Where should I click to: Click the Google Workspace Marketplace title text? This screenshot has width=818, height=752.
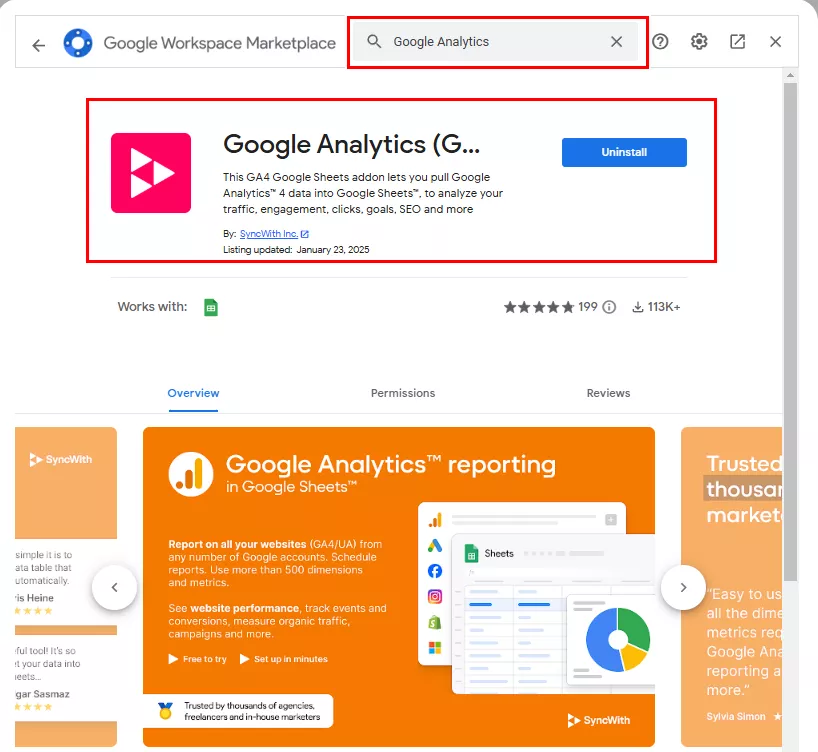pos(220,43)
